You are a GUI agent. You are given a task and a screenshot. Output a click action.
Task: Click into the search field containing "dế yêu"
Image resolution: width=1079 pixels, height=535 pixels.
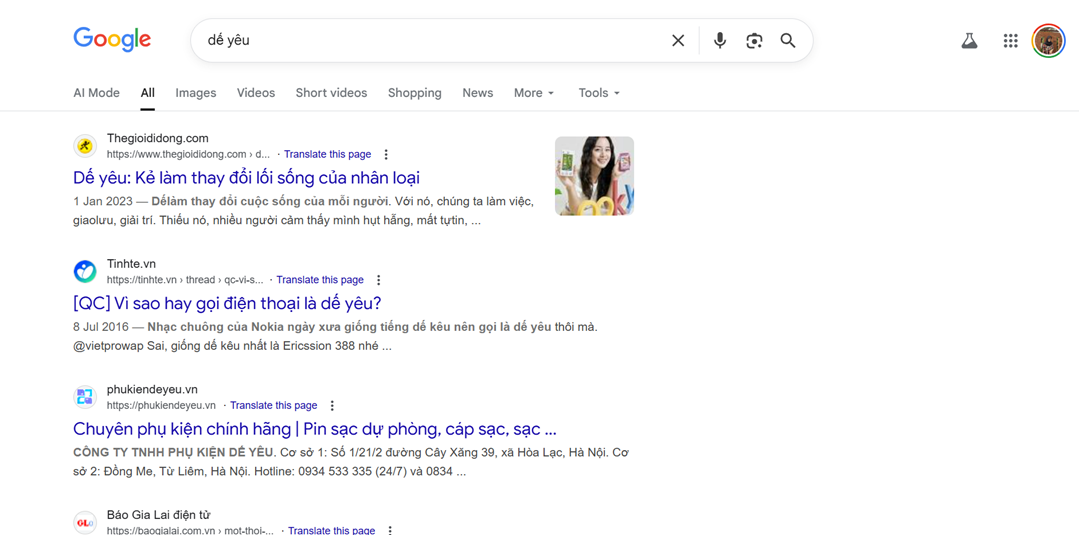430,41
